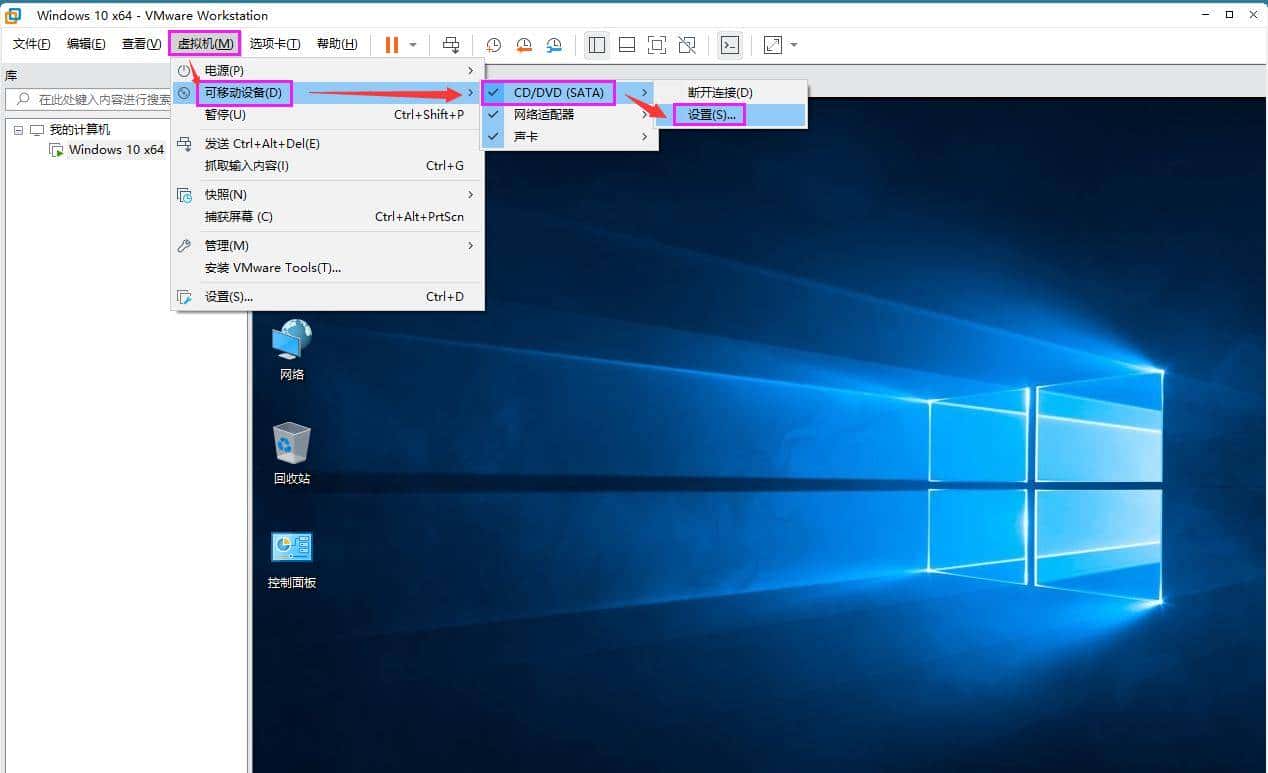The height and width of the screenshot is (773, 1268).
Task: Click the disc icon beside 可移动设备(D)
Action: pos(184,93)
